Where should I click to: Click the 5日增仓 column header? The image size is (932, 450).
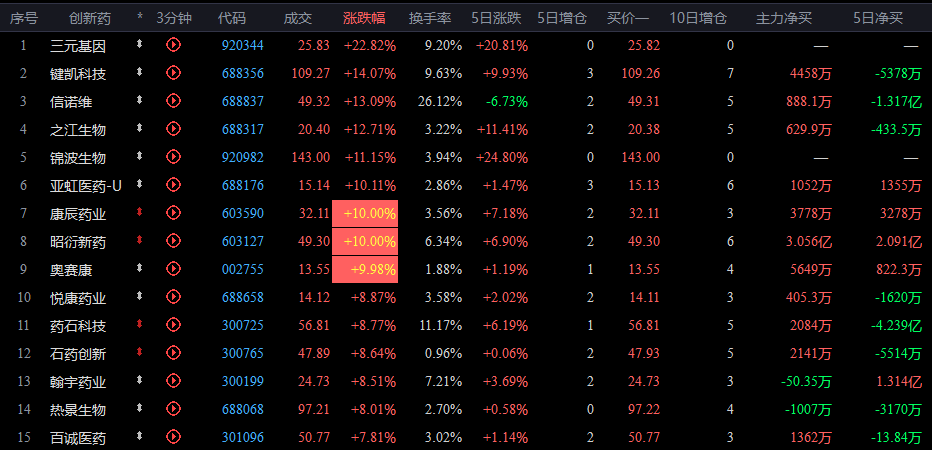click(x=562, y=18)
